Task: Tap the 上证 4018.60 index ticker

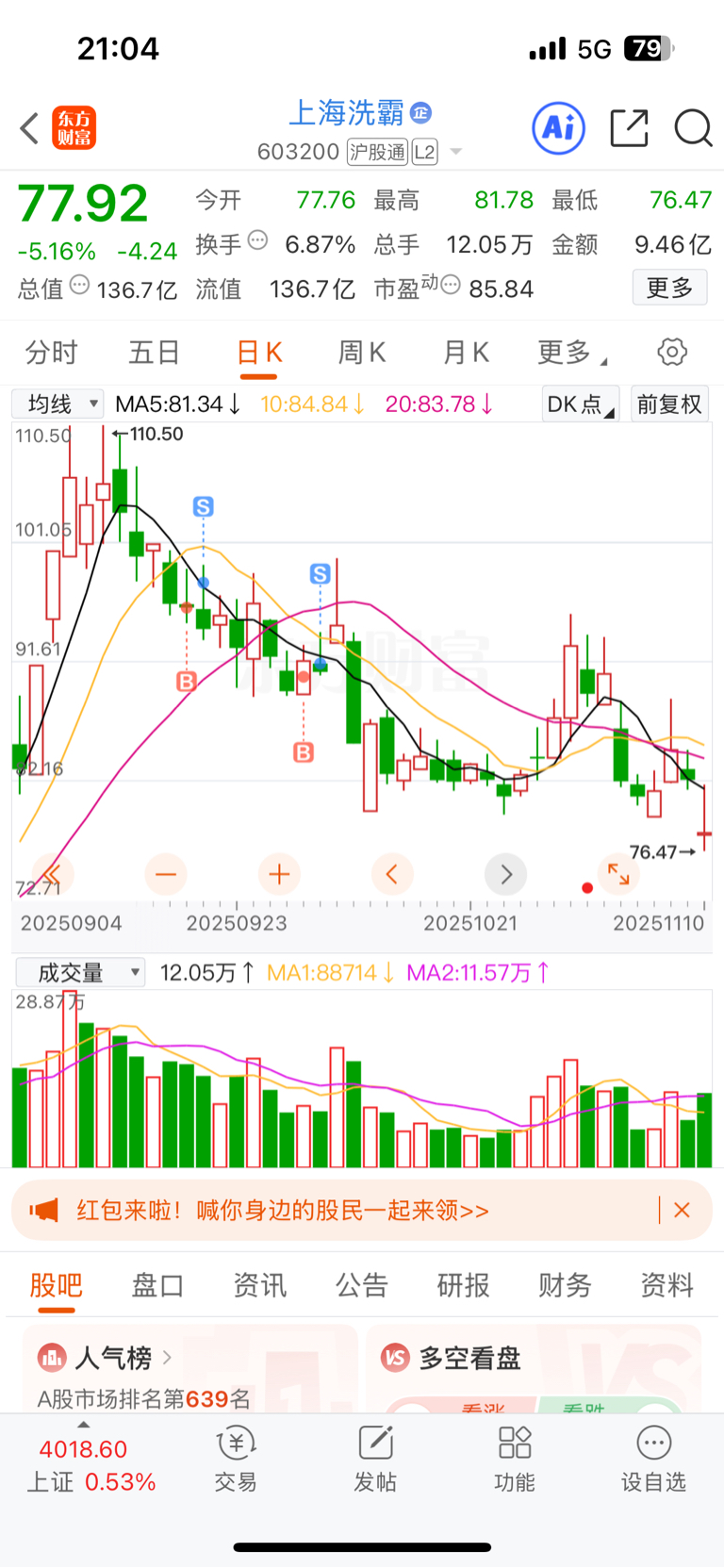Action: coord(90,1465)
